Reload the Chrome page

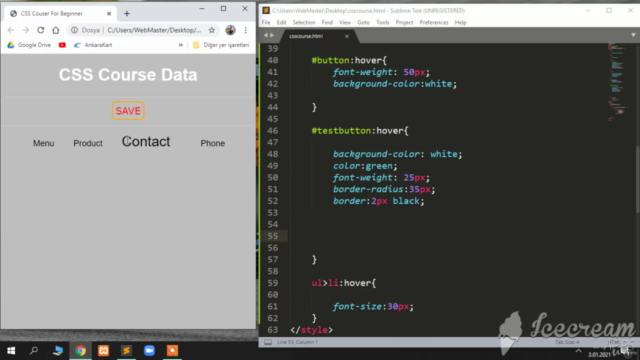40,30
